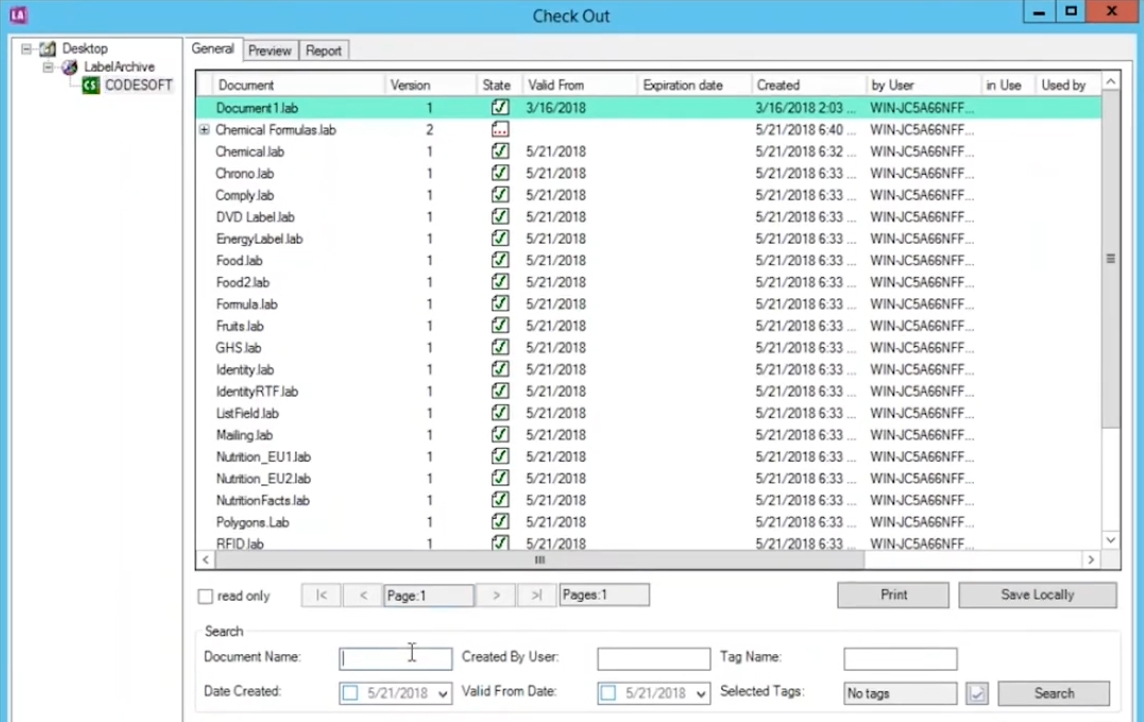The image size is (1144, 722).
Task: Click state icon of Mailing.lab row
Action: click(x=500, y=435)
